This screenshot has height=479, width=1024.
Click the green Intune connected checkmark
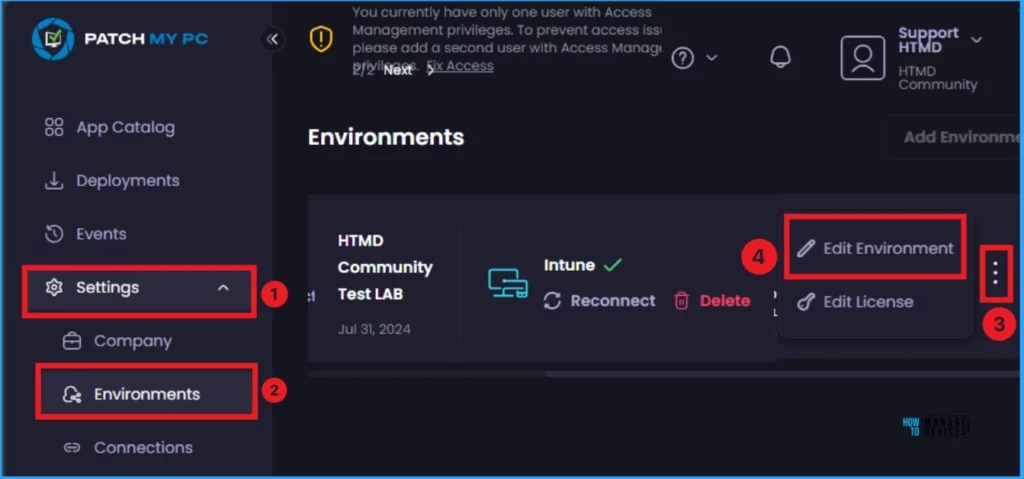[613, 265]
